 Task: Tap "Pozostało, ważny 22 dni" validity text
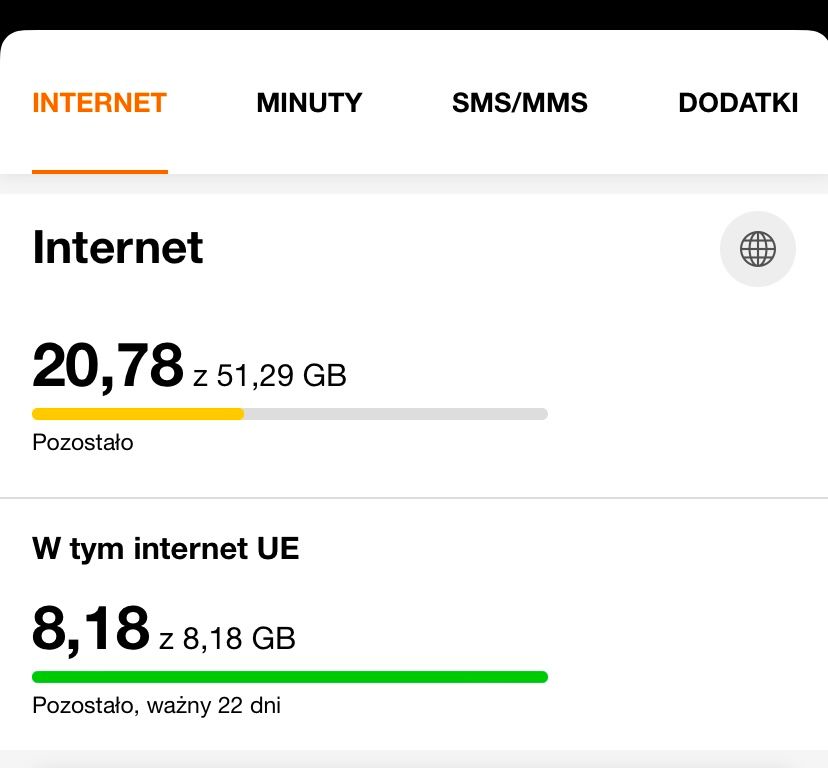pyautogui.click(x=156, y=706)
